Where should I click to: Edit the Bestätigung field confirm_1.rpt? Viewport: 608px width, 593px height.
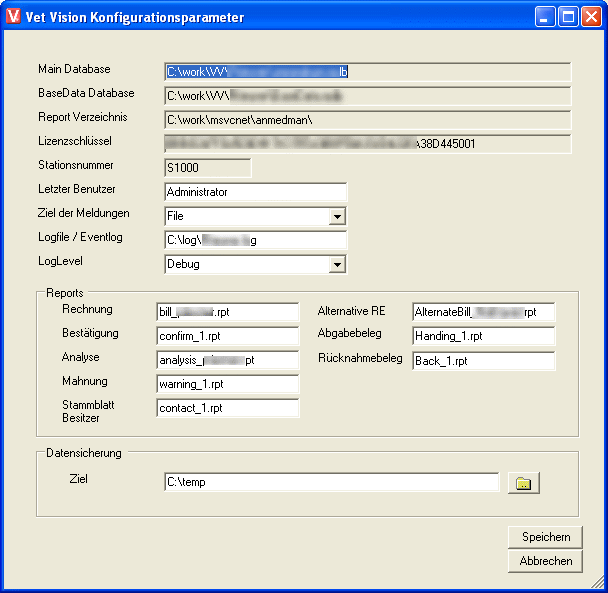[x=228, y=336]
